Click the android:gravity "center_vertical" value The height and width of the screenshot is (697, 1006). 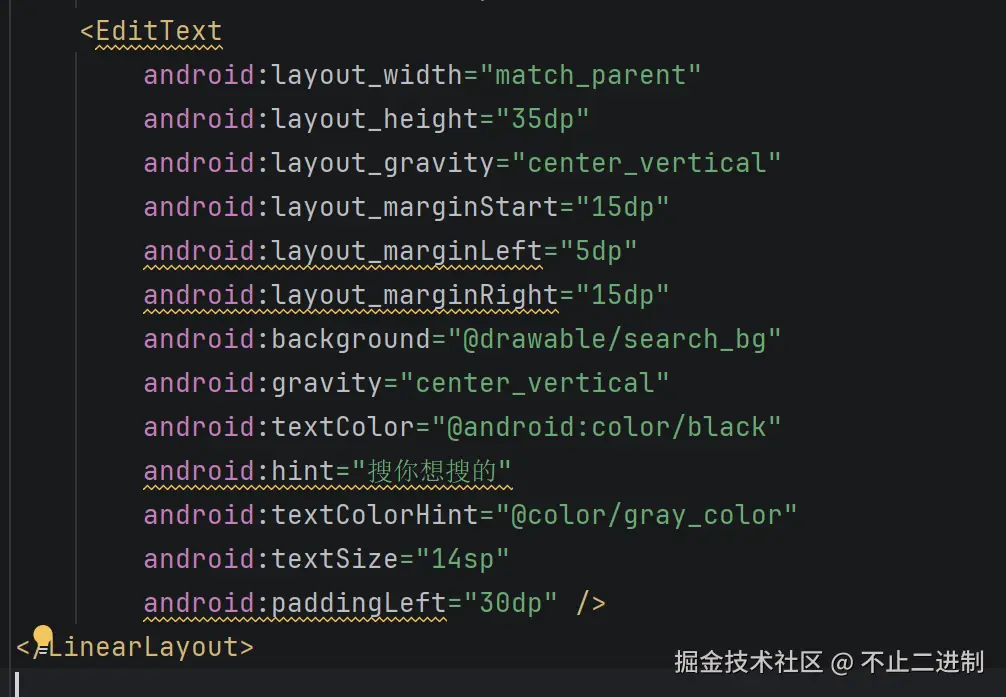tap(534, 383)
